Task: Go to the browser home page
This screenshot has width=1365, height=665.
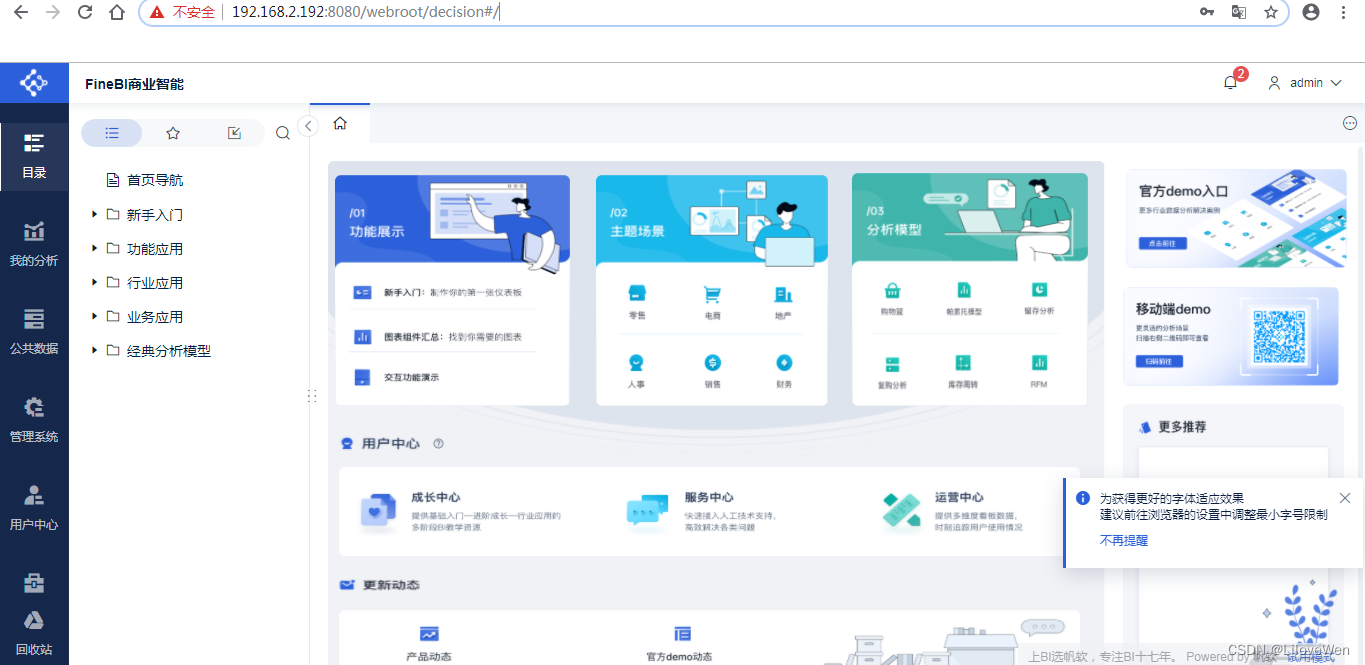Action: [117, 12]
